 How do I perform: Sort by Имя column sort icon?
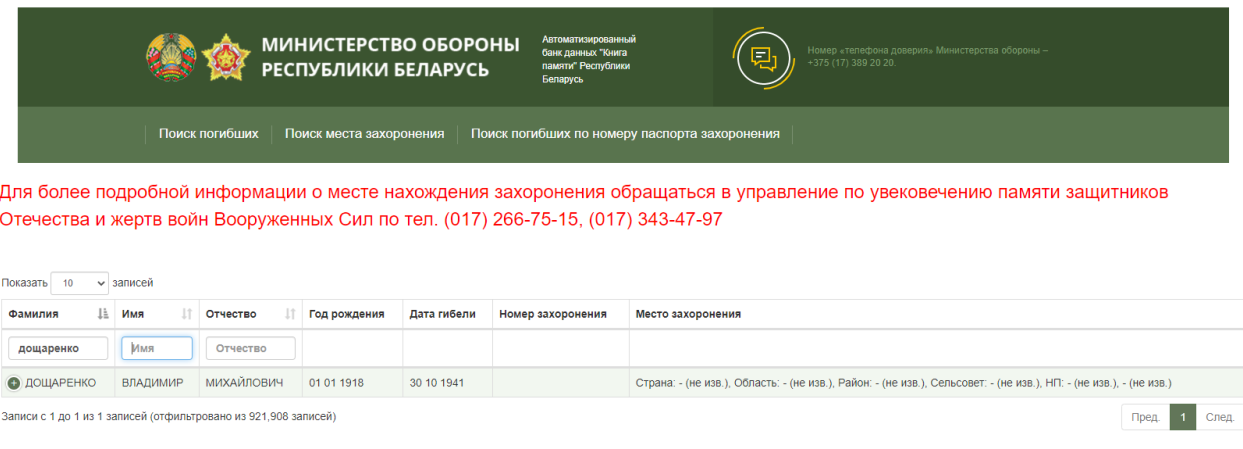coord(186,314)
